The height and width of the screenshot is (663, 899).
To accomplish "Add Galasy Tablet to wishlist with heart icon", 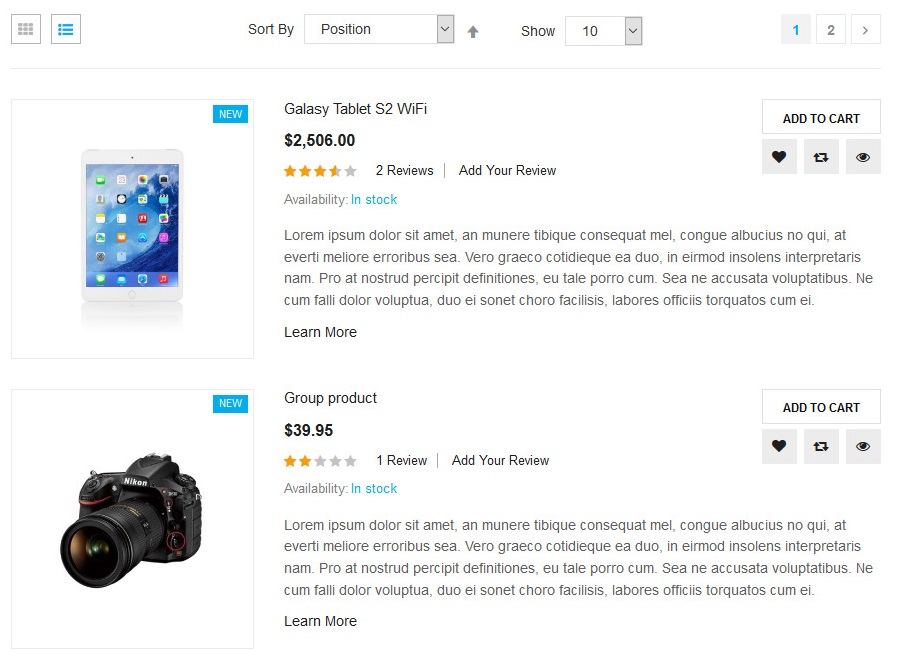I will point(779,157).
